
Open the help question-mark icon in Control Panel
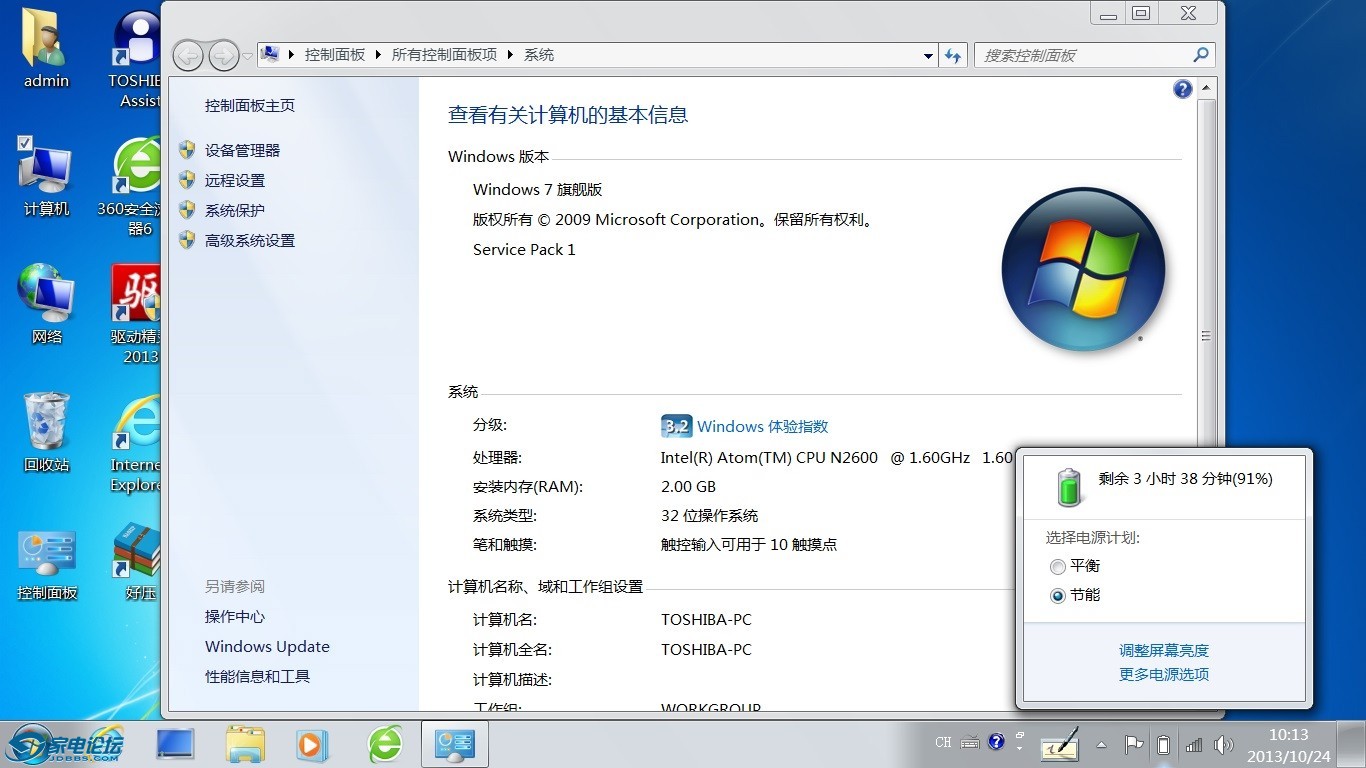click(1183, 89)
